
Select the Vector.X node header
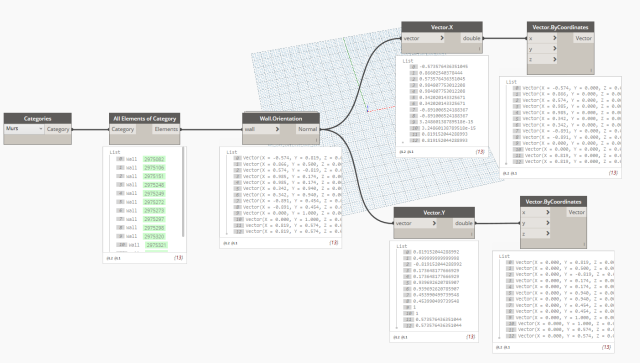point(442,27)
